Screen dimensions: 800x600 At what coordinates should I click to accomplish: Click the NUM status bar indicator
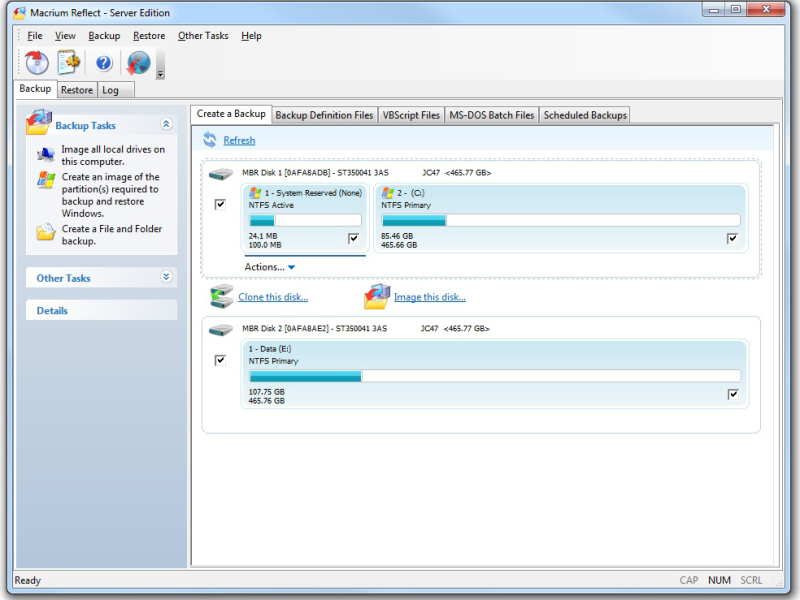pyautogui.click(x=719, y=580)
